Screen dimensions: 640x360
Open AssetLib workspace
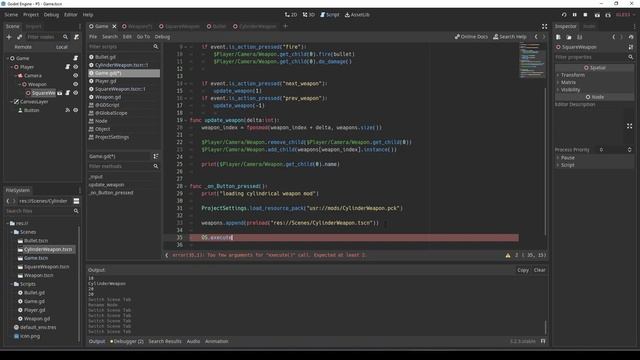[357, 15]
